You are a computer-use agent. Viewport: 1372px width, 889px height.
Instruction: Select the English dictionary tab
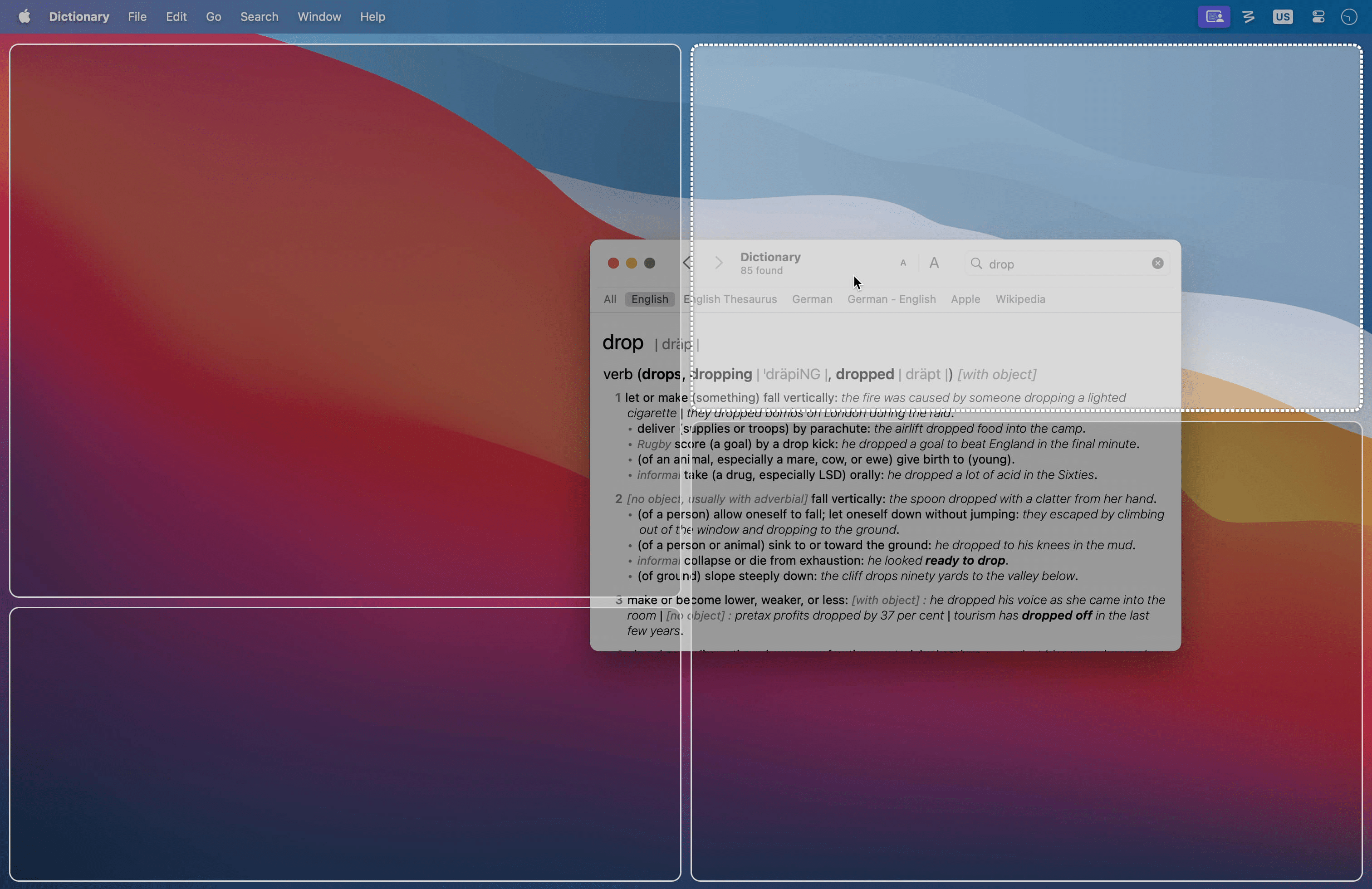pos(650,299)
